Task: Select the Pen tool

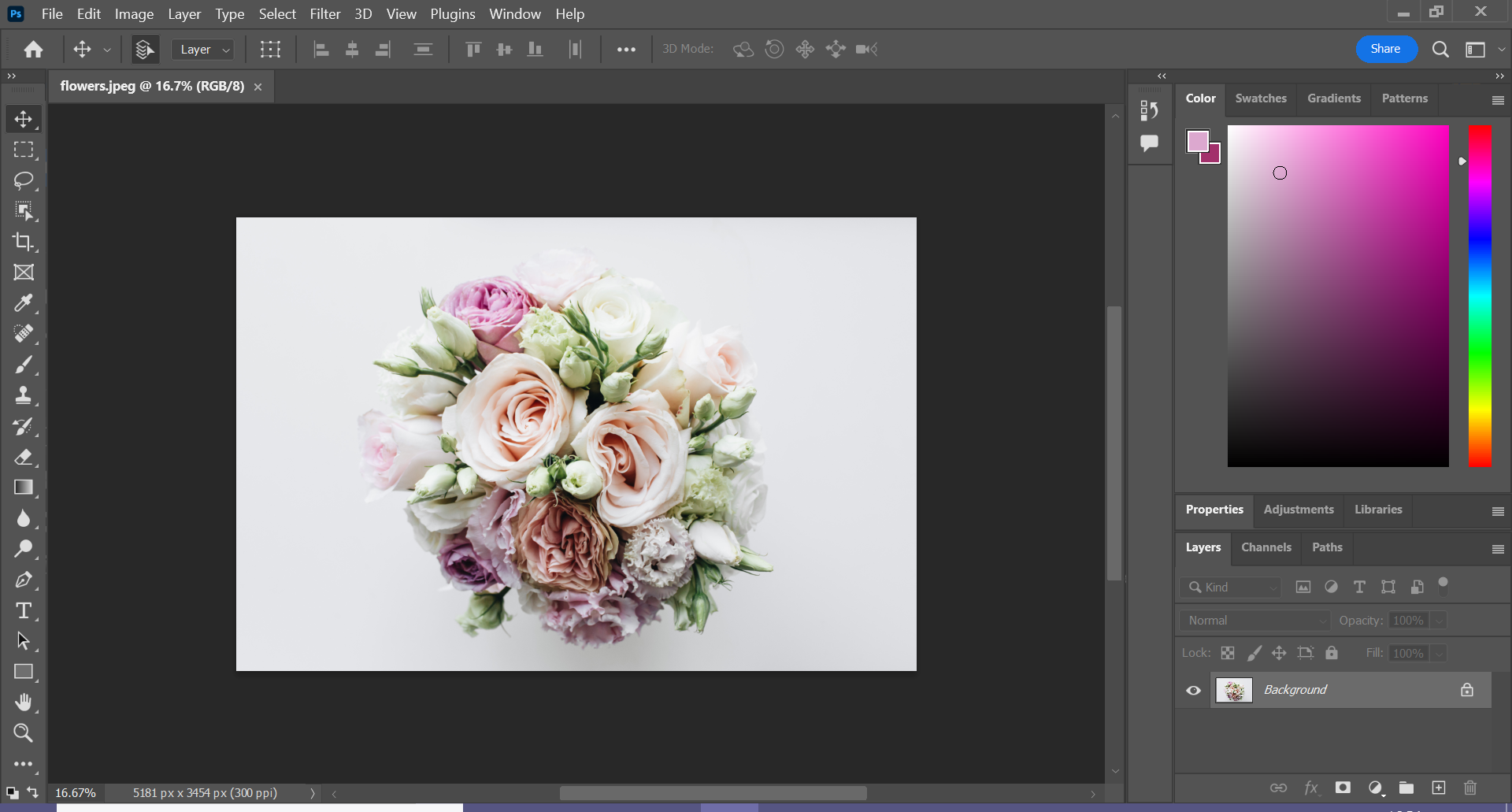Action: pos(24,580)
